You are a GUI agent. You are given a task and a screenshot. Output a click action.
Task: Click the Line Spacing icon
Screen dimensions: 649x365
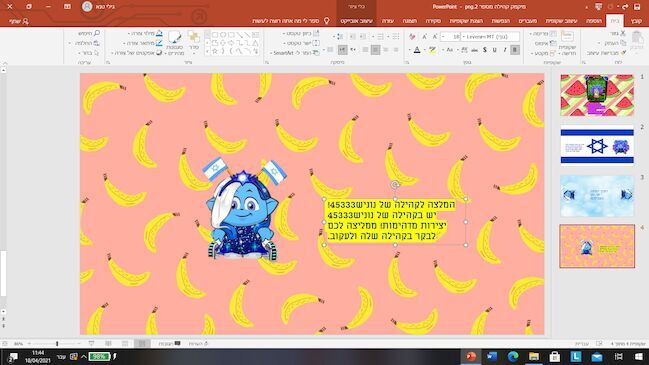pyautogui.click(x=339, y=37)
